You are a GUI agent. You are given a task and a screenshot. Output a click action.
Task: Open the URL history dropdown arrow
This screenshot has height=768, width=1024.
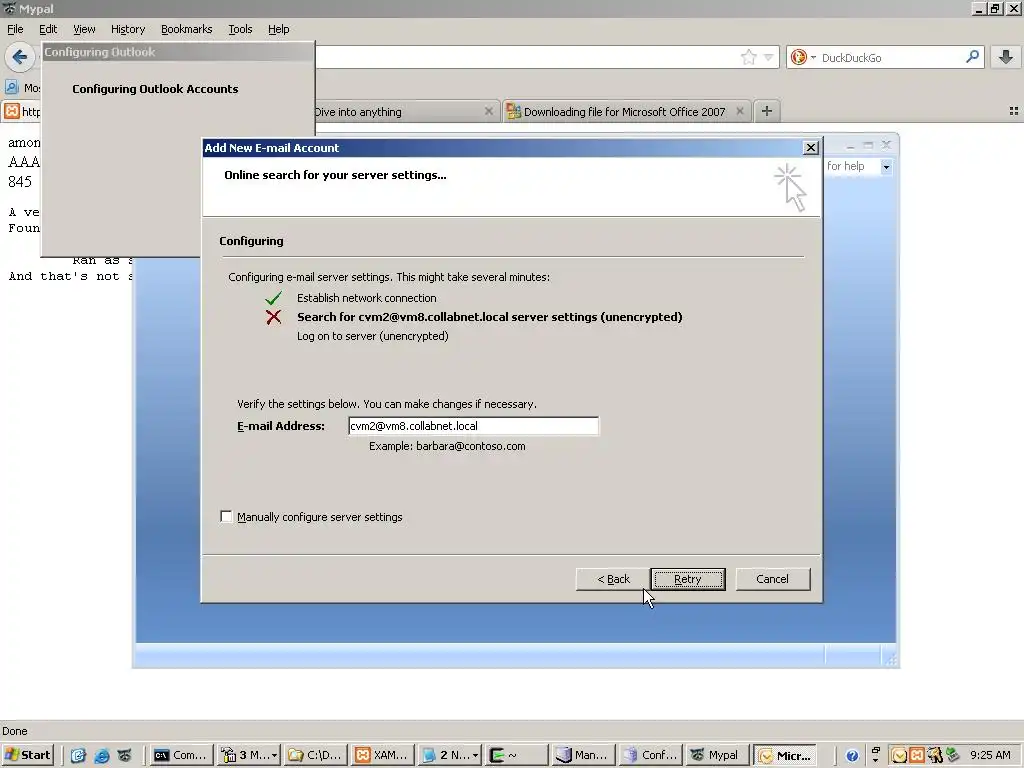[x=769, y=57]
